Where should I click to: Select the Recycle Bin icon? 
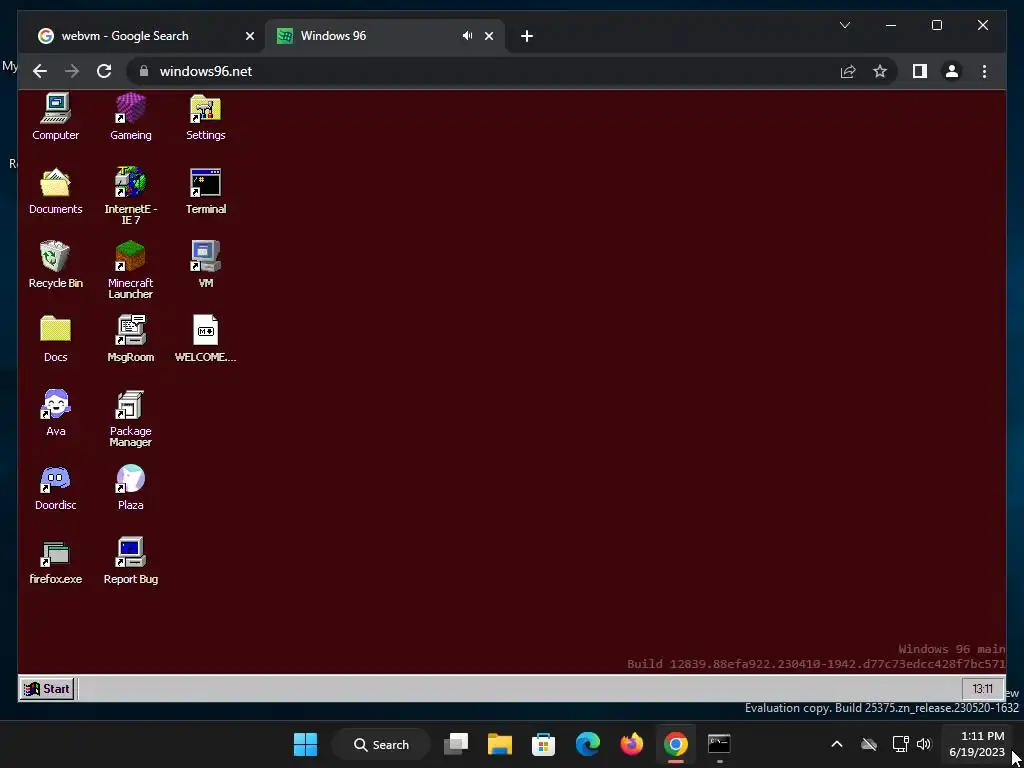point(56,264)
